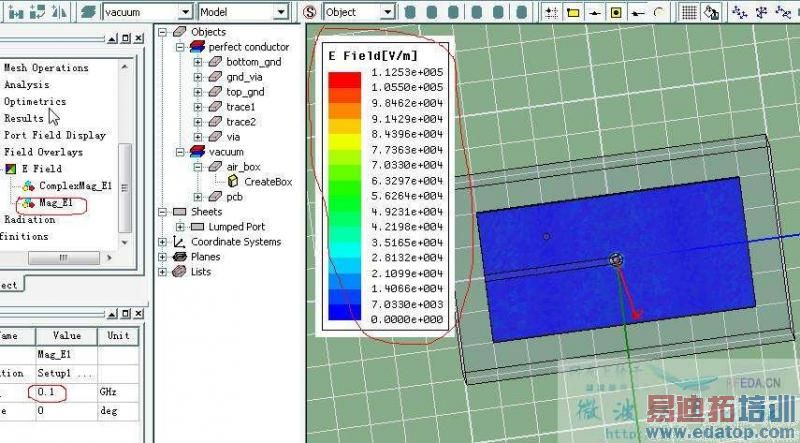Click project tree horizontal scrollbar thumb
This screenshot has width=800, height=443.
click(63, 258)
